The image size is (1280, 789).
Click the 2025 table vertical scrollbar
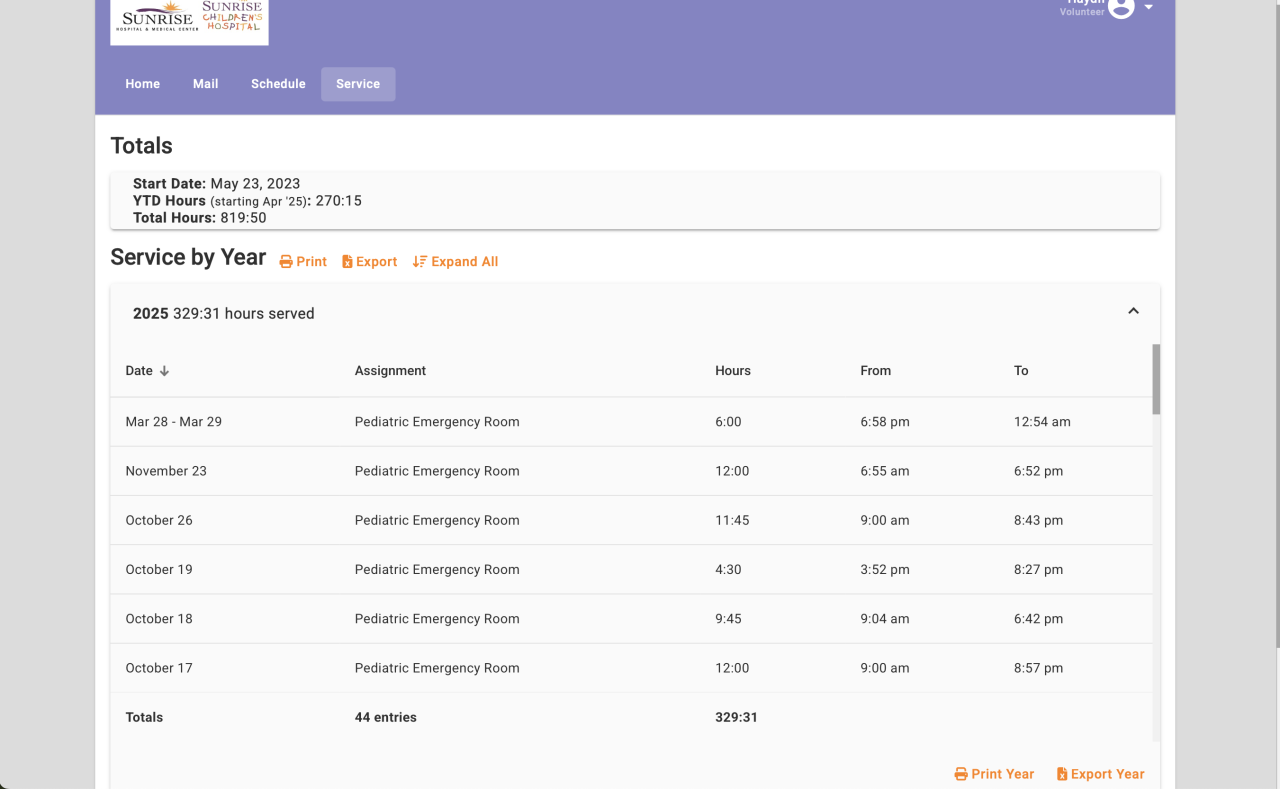[1156, 379]
